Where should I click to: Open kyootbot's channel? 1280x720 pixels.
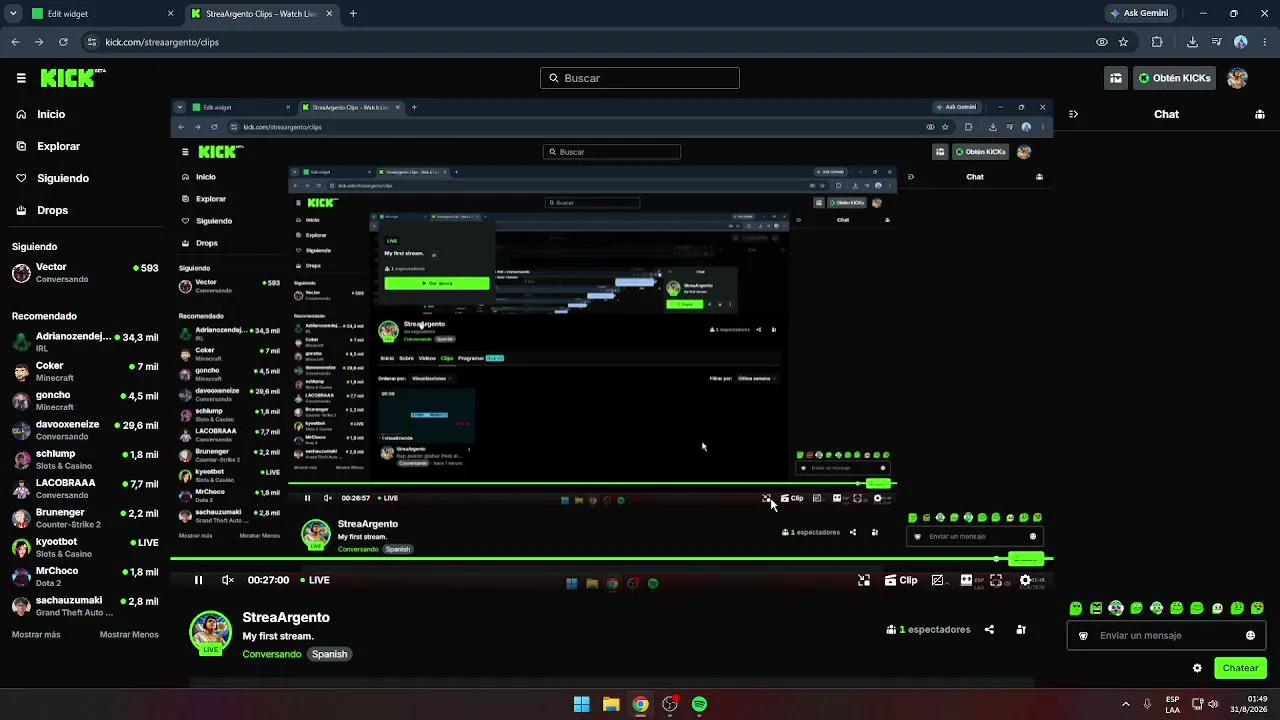point(85,548)
